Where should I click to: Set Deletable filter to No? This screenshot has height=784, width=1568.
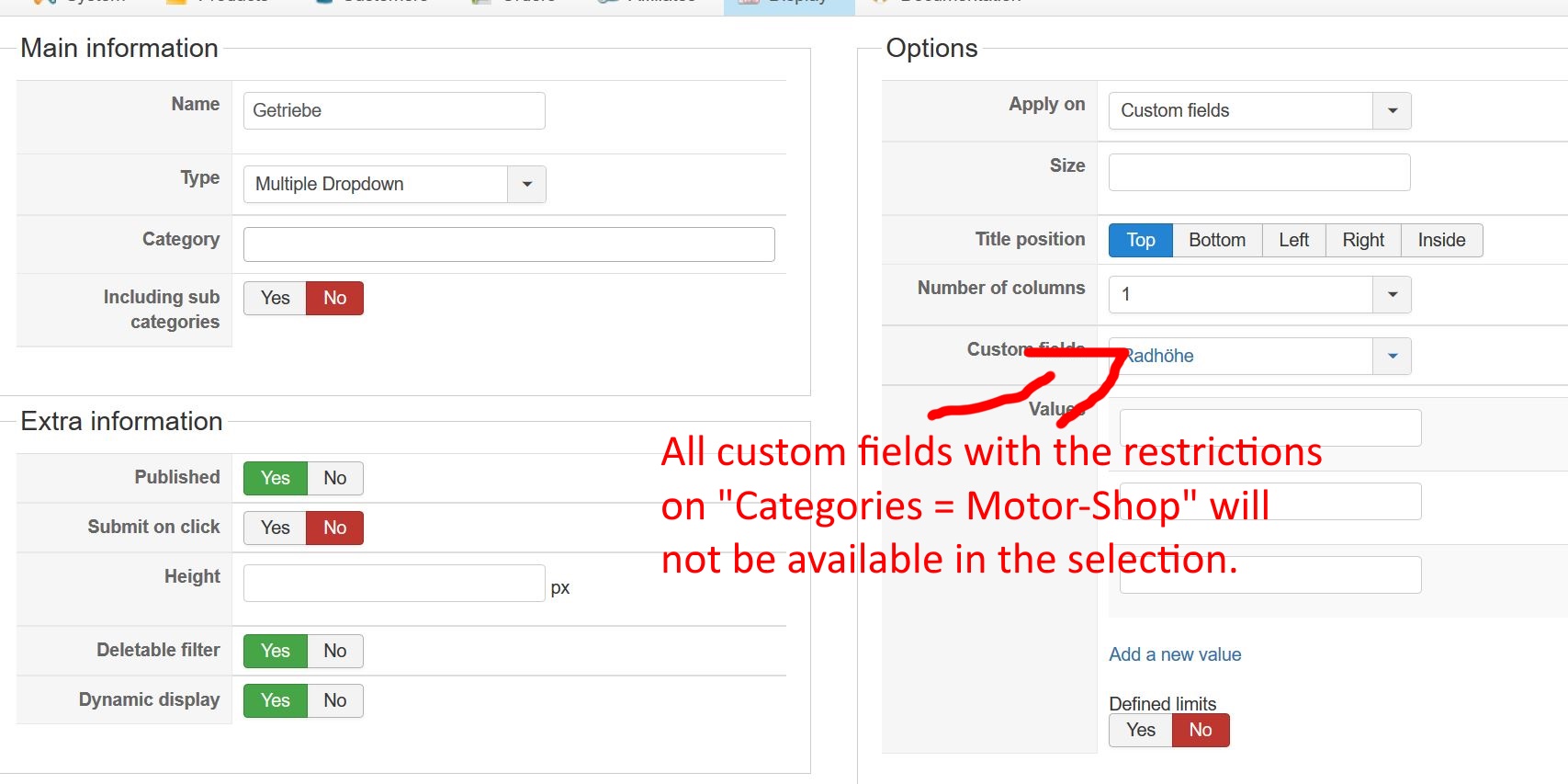tap(334, 651)
